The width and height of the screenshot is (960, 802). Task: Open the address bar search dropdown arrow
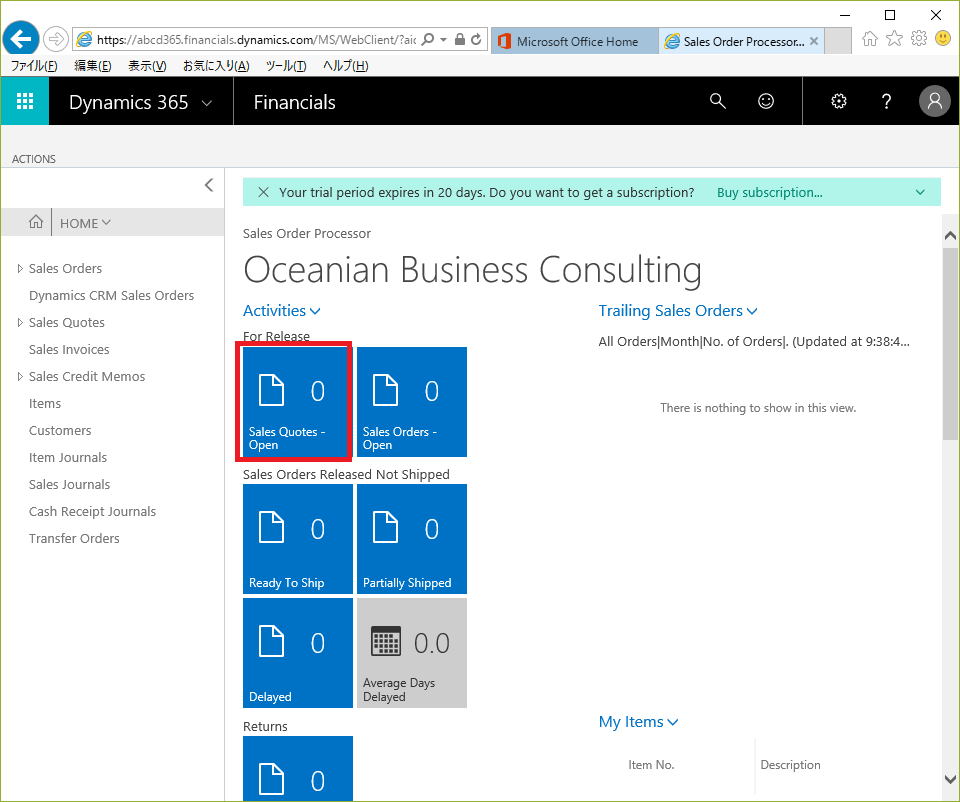(443, 40)
